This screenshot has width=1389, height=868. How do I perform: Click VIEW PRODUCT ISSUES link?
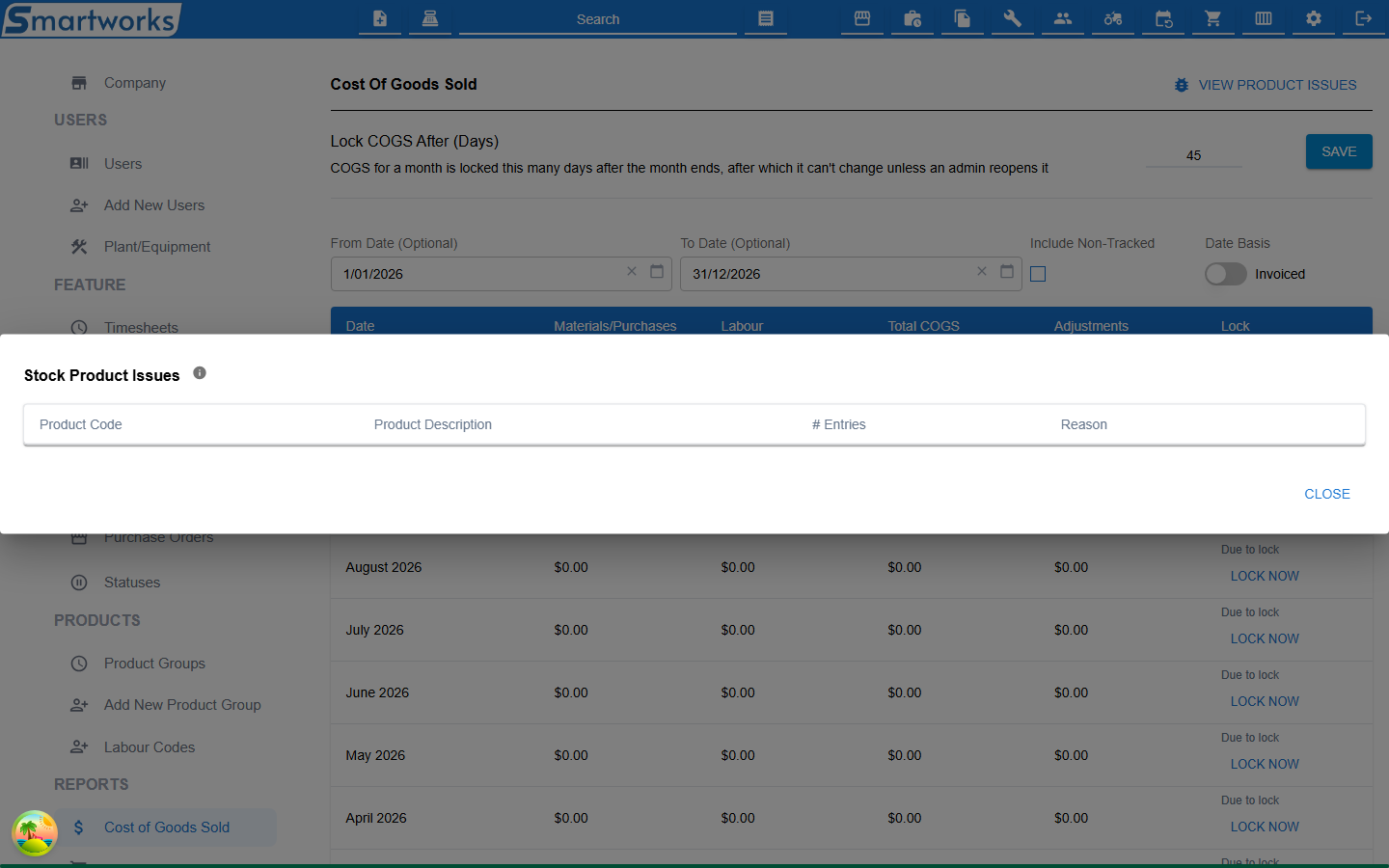pyautogui.click(x=1265, y=85)
